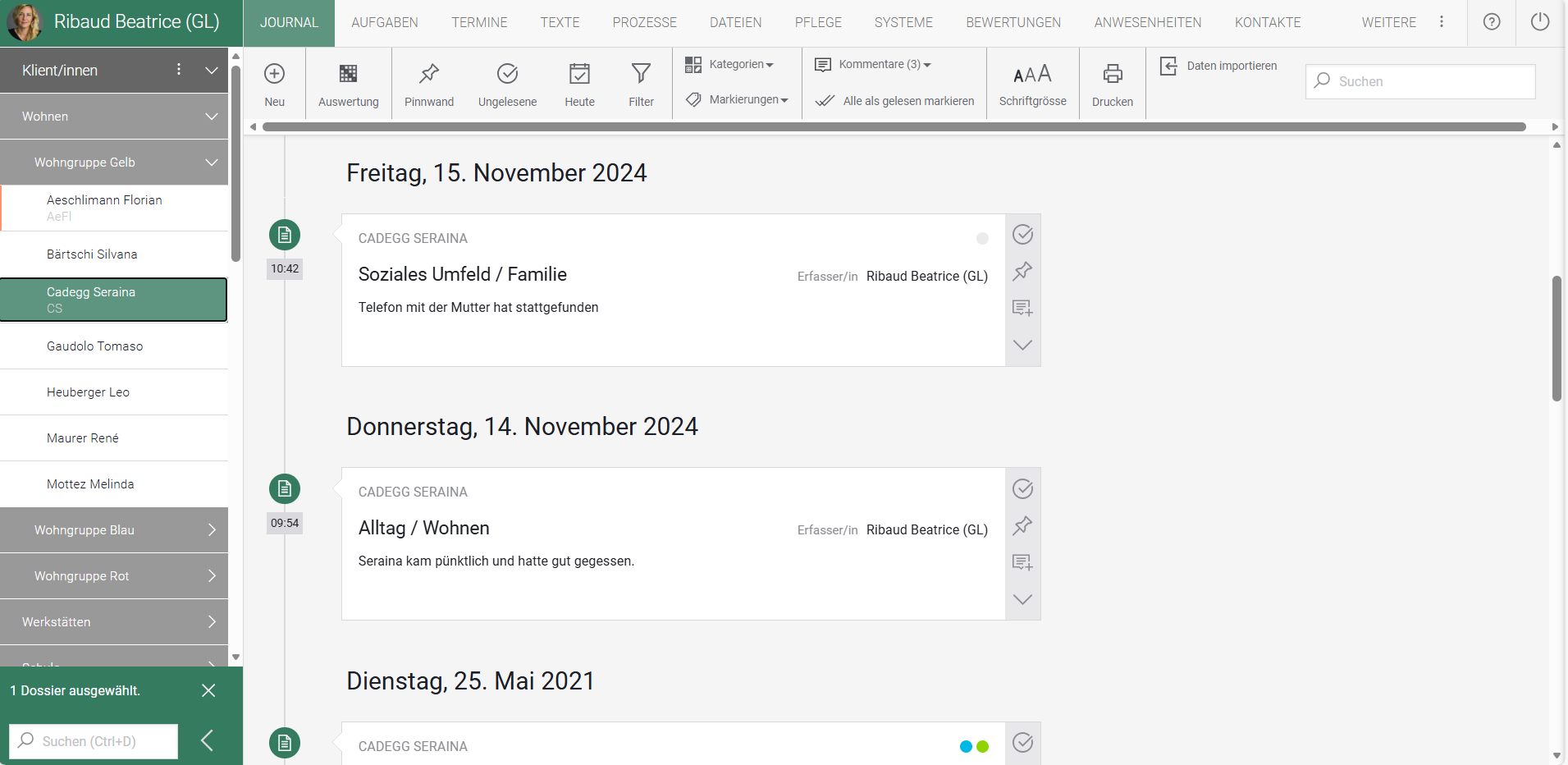Expand the Wohngruppe Blau group

(114, 530)
